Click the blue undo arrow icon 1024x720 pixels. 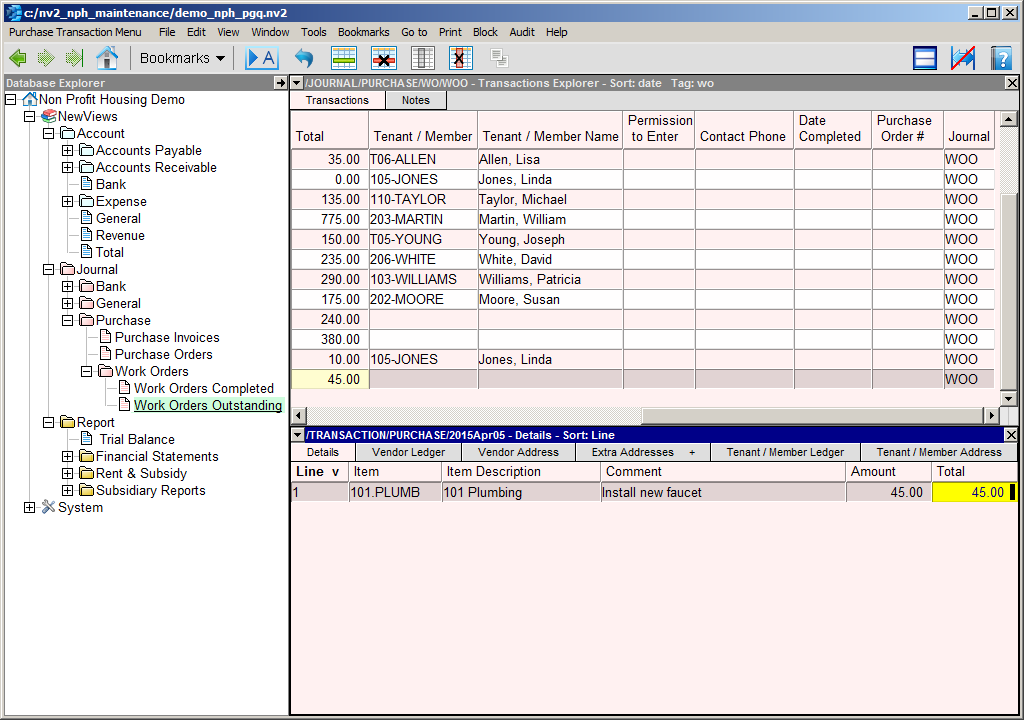pyautogui.click(x=304, y=58)
